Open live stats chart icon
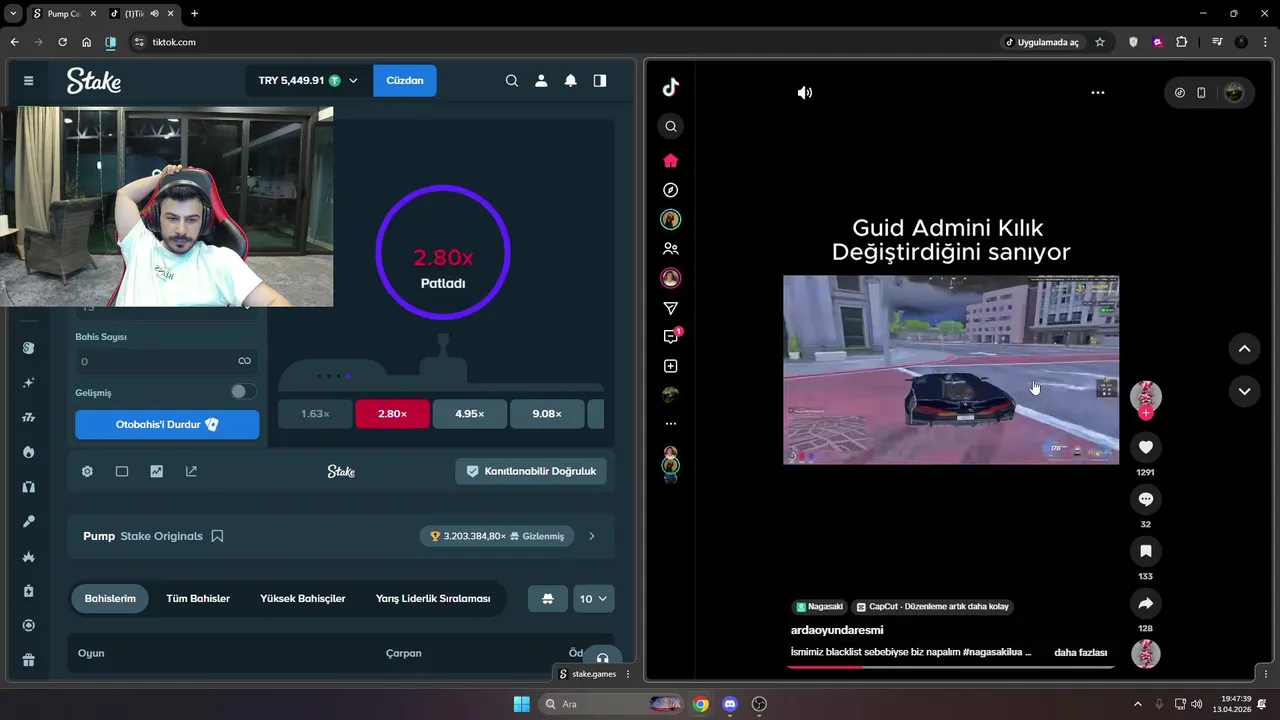Screen dimensions: 1280x720 (157, 471)
